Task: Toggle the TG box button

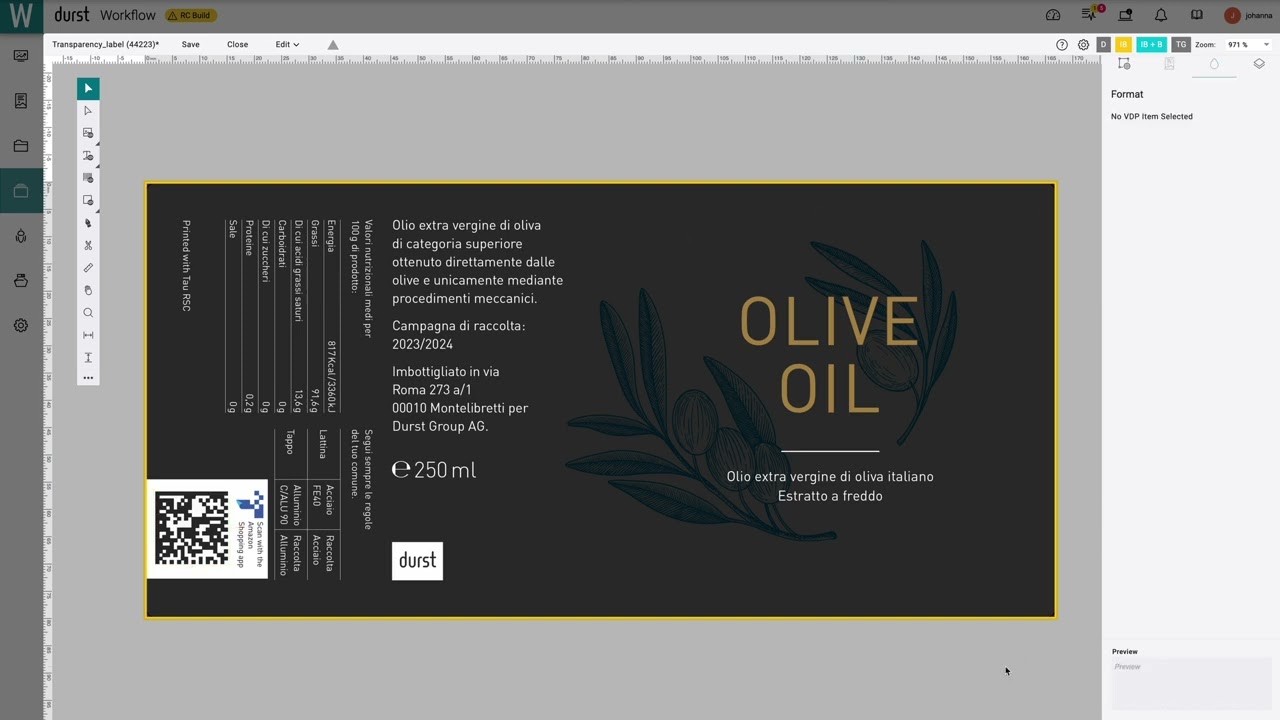Action: click(1181, 45)
